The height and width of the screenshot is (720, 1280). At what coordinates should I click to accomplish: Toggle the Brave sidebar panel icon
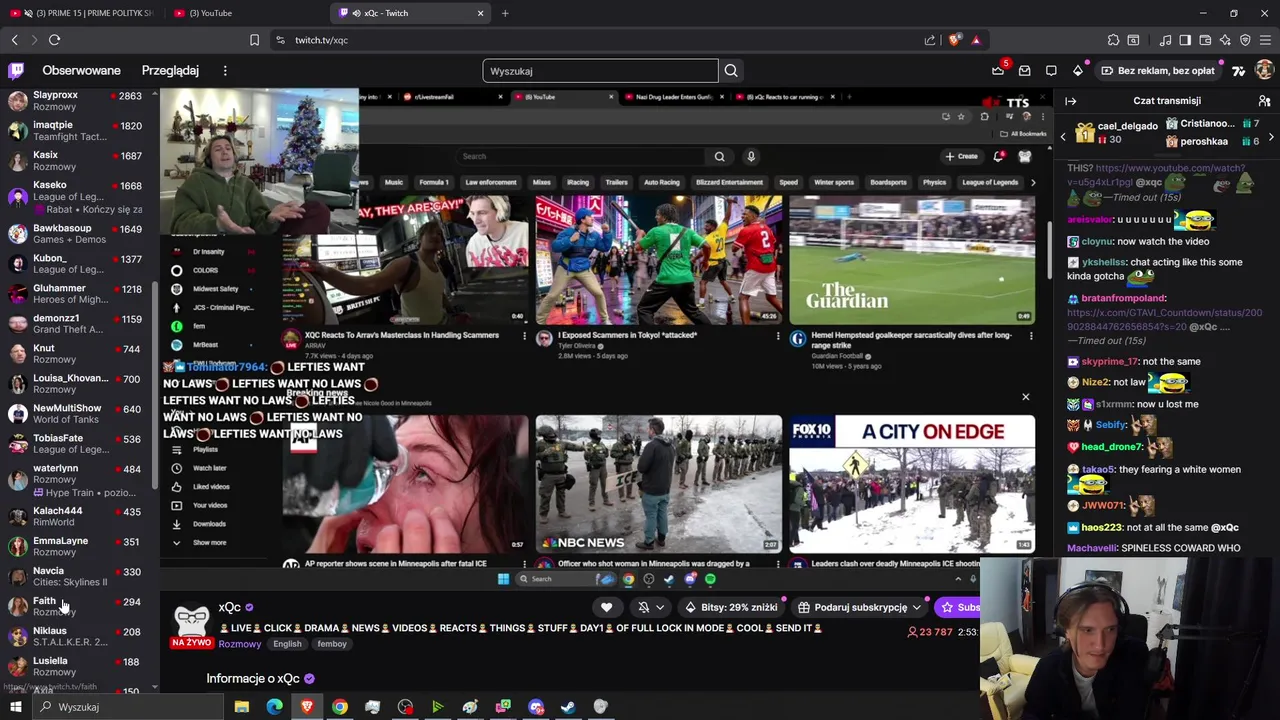click(1185, 40)
